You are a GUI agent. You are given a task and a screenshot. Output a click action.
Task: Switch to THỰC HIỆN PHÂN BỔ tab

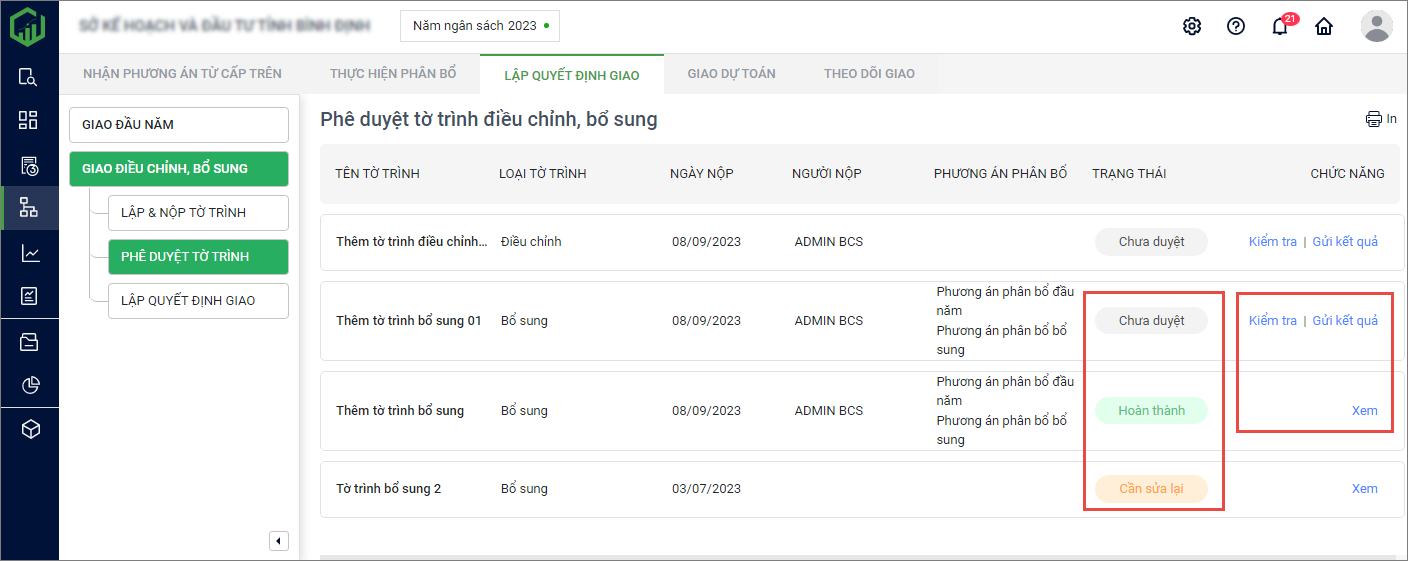[x=393, y=73]
